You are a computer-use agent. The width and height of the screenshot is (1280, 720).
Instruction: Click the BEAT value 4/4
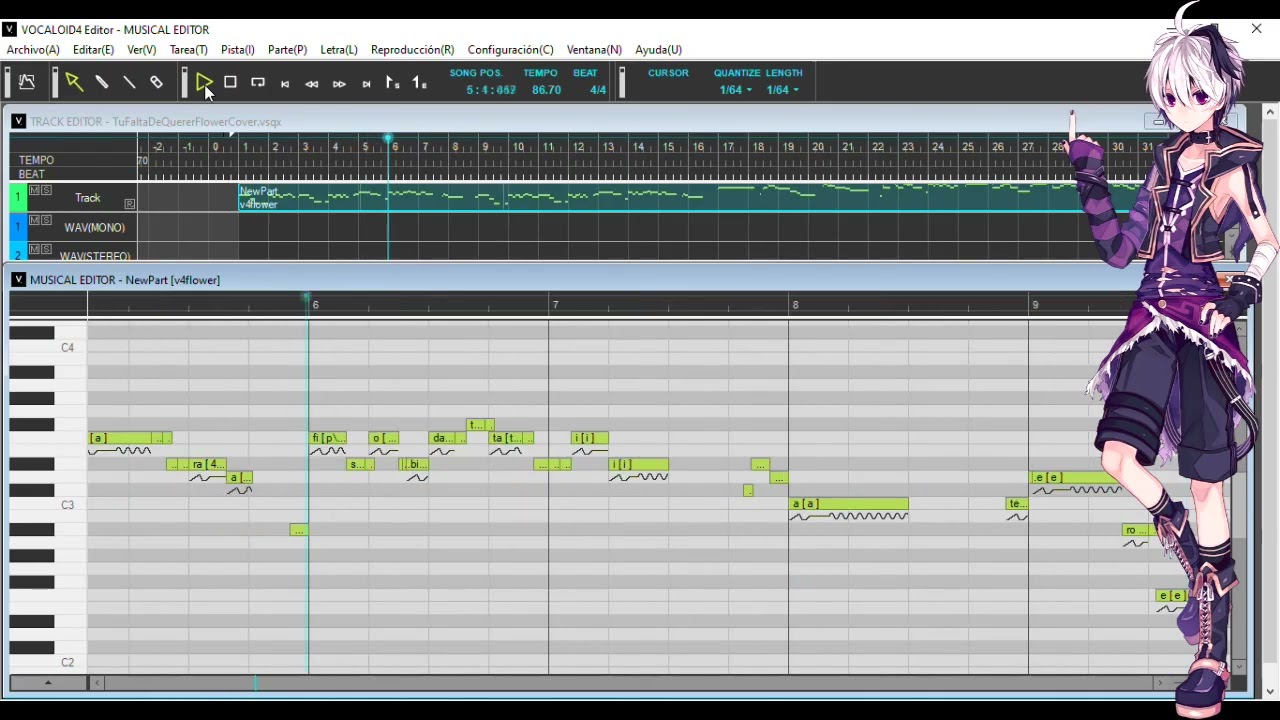pyautogui.click(x=597, y=90)
